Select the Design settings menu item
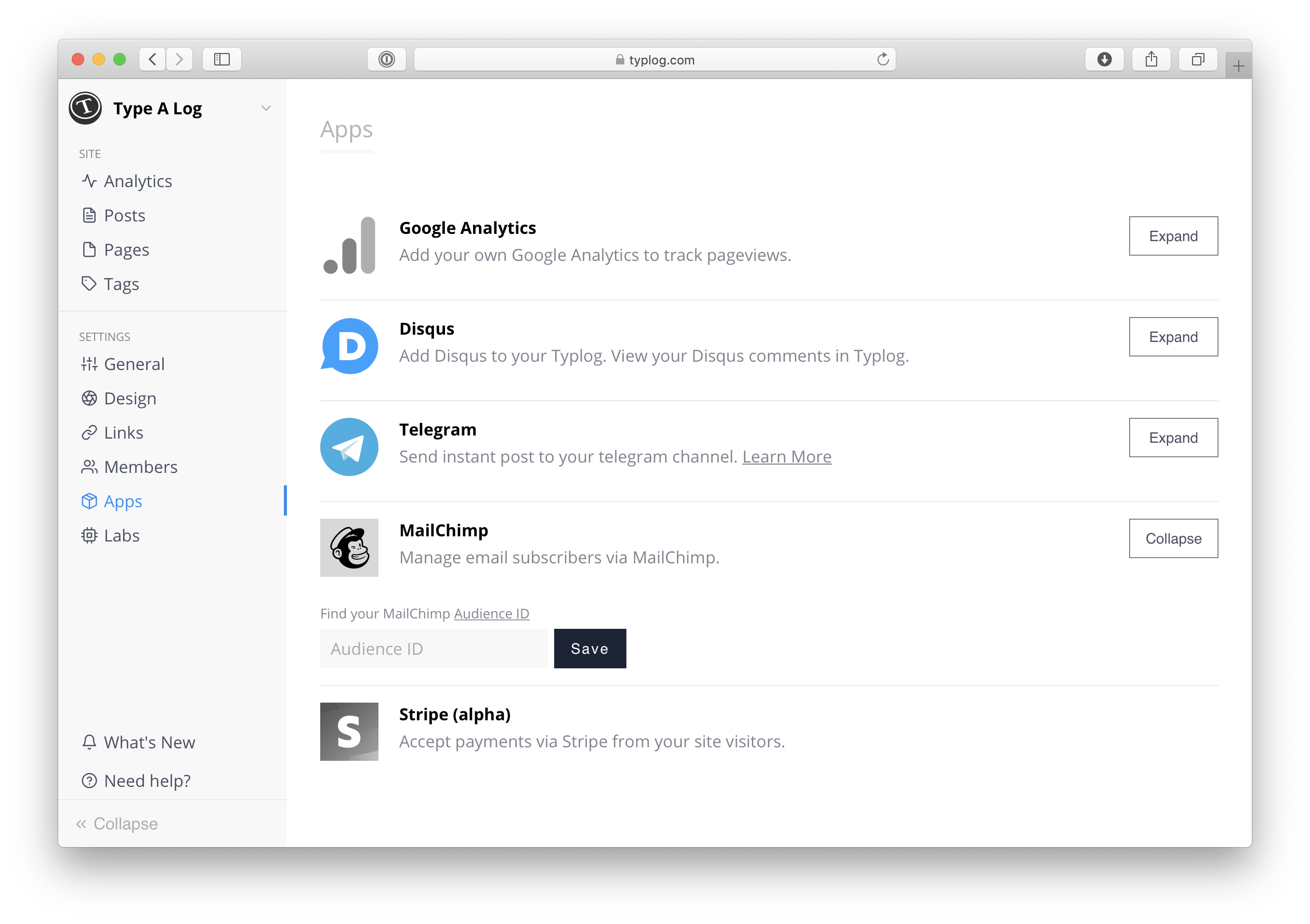 coord(130,398)
